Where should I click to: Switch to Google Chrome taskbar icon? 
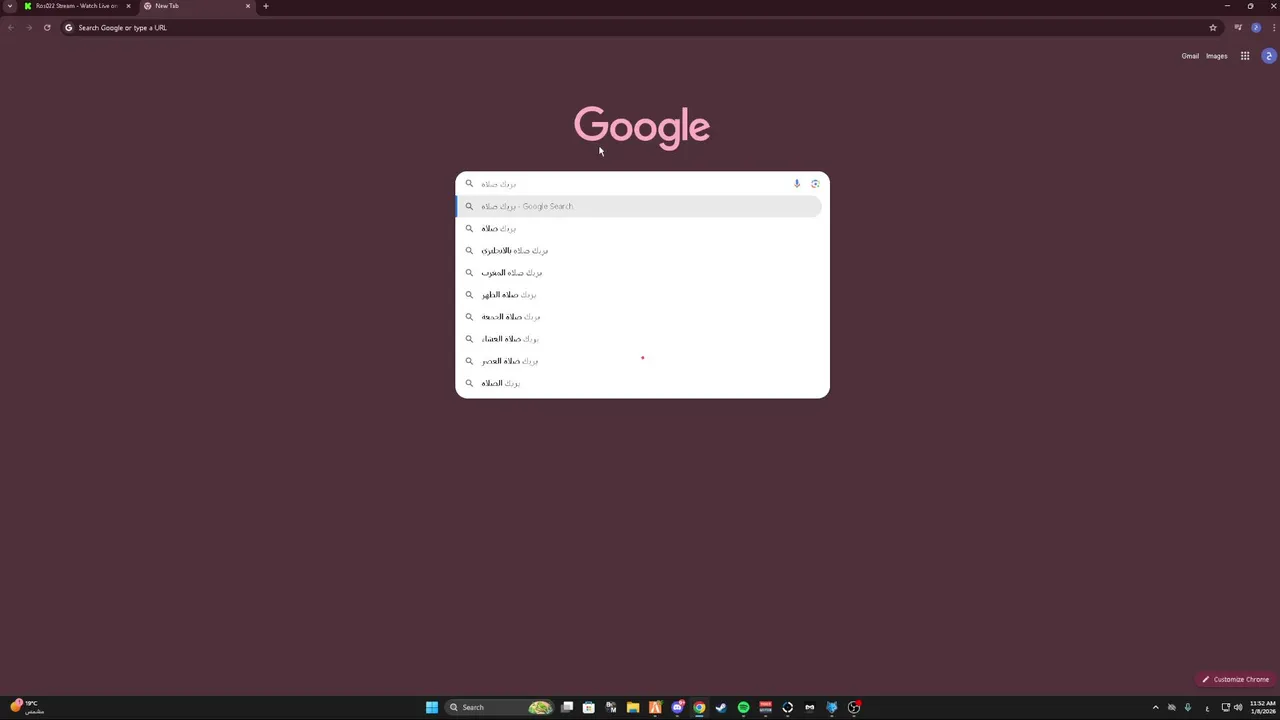point(699,708)
